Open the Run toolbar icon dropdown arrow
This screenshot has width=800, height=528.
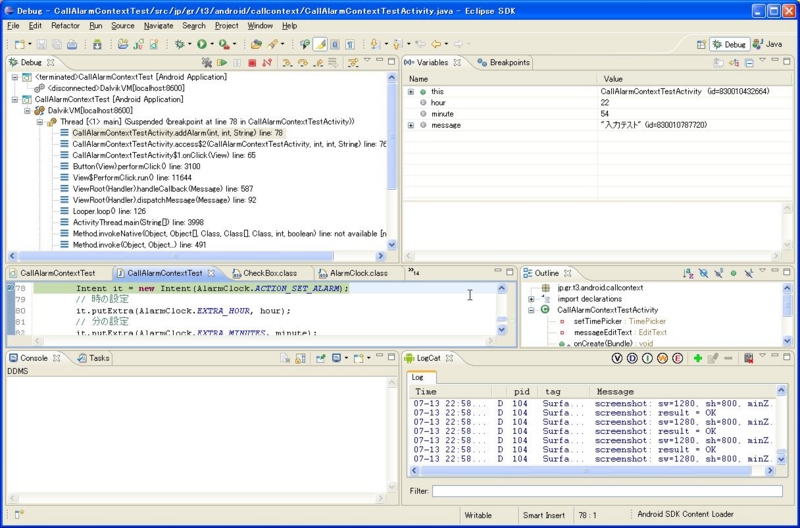pos(212,44)
